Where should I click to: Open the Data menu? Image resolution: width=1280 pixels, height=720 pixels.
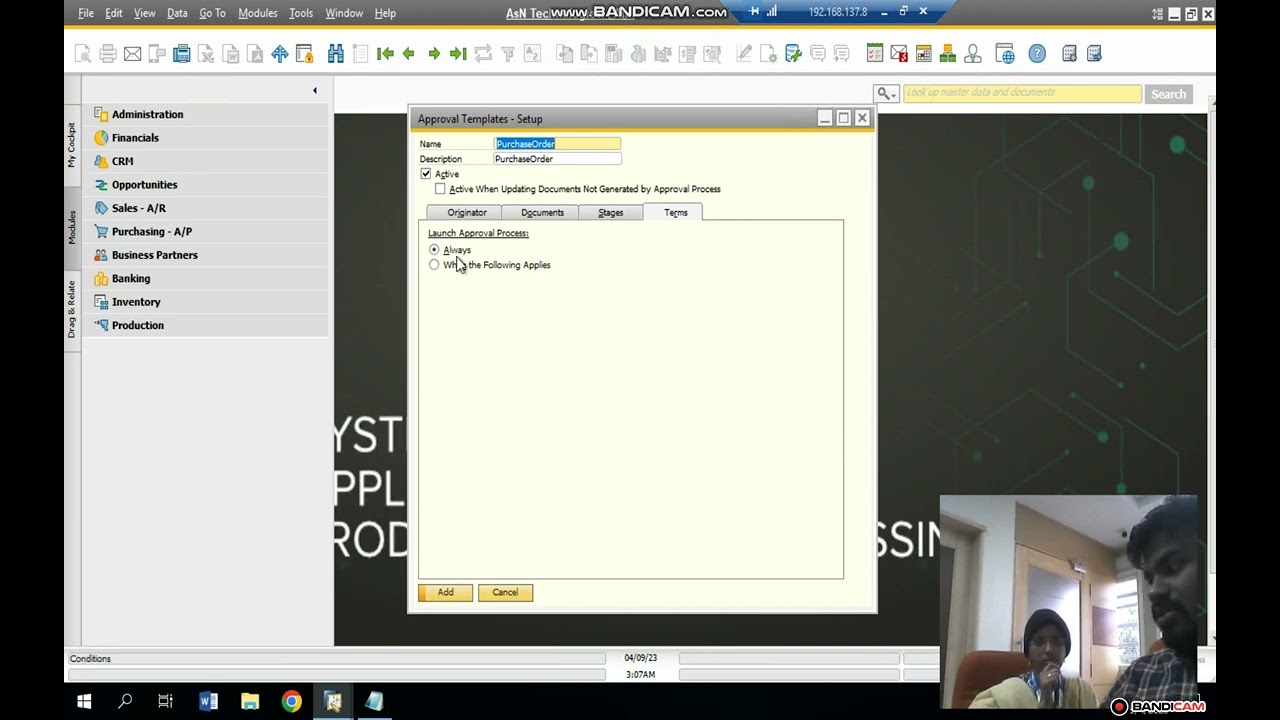click(x=177, y=13)
